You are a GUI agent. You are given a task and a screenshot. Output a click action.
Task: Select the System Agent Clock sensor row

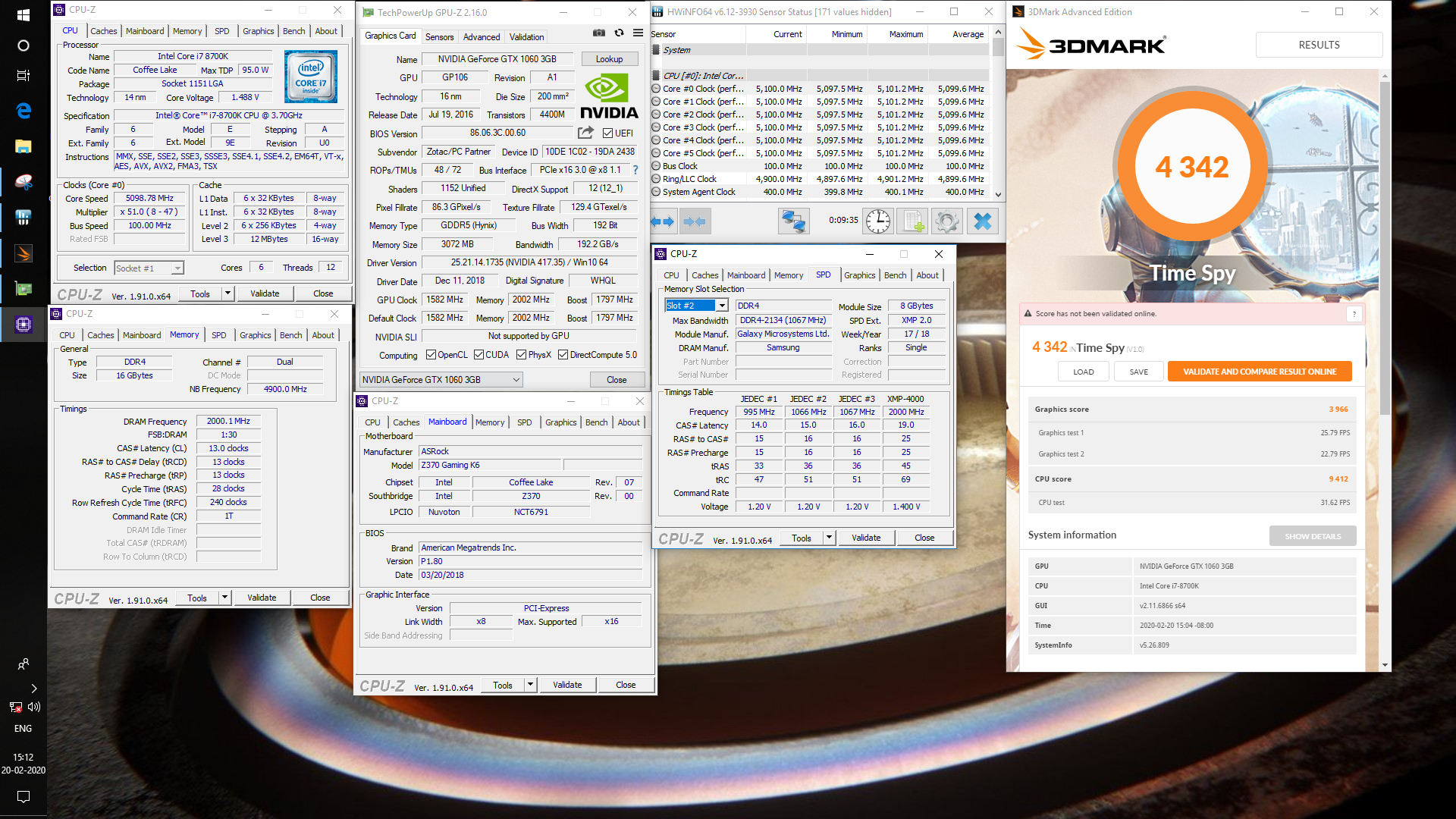tap(819, 193)
